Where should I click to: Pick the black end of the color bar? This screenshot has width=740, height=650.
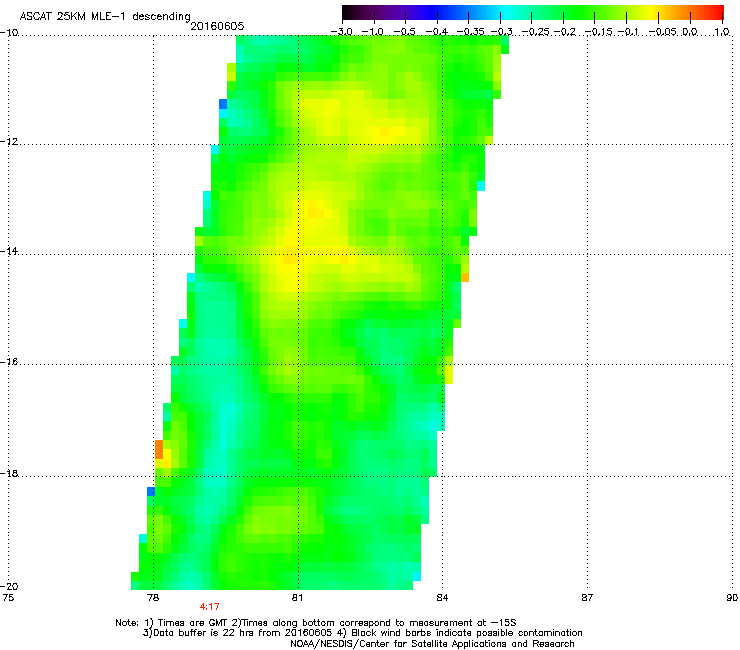coord(349,12)
